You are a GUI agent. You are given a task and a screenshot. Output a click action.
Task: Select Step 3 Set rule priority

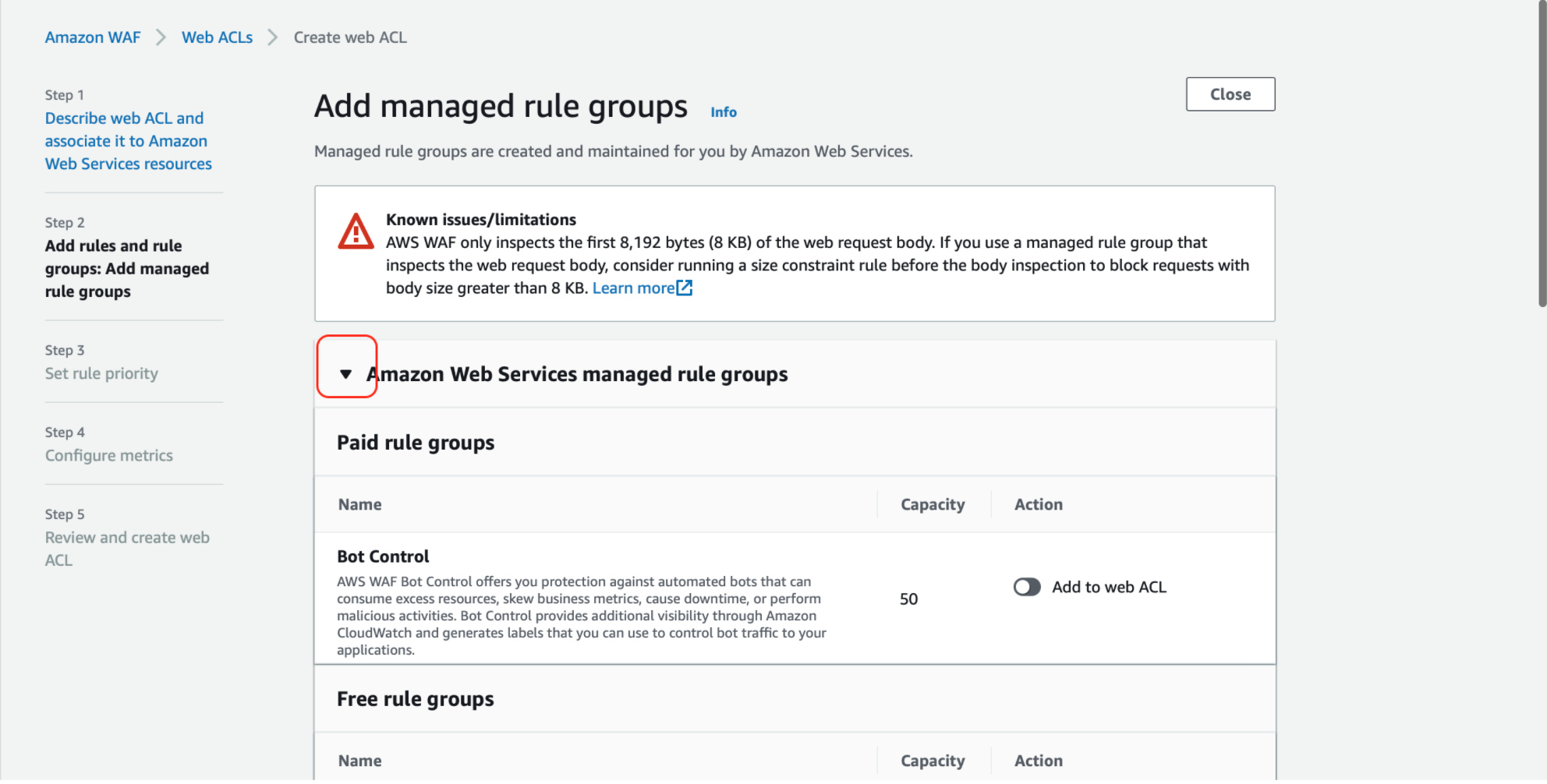click(x=101, y=373)
